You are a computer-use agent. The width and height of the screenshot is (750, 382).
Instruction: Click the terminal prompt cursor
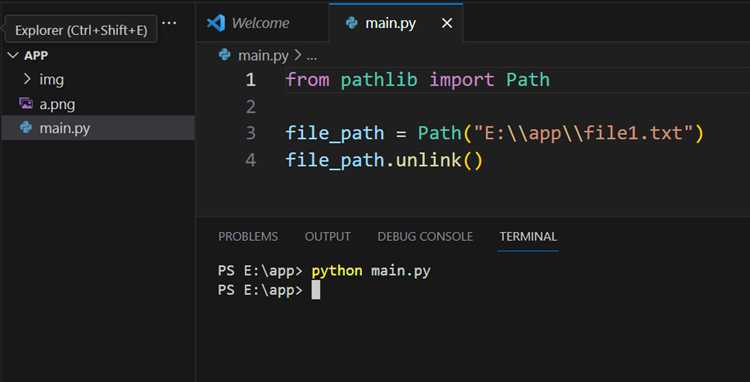(x=316, y=290)
